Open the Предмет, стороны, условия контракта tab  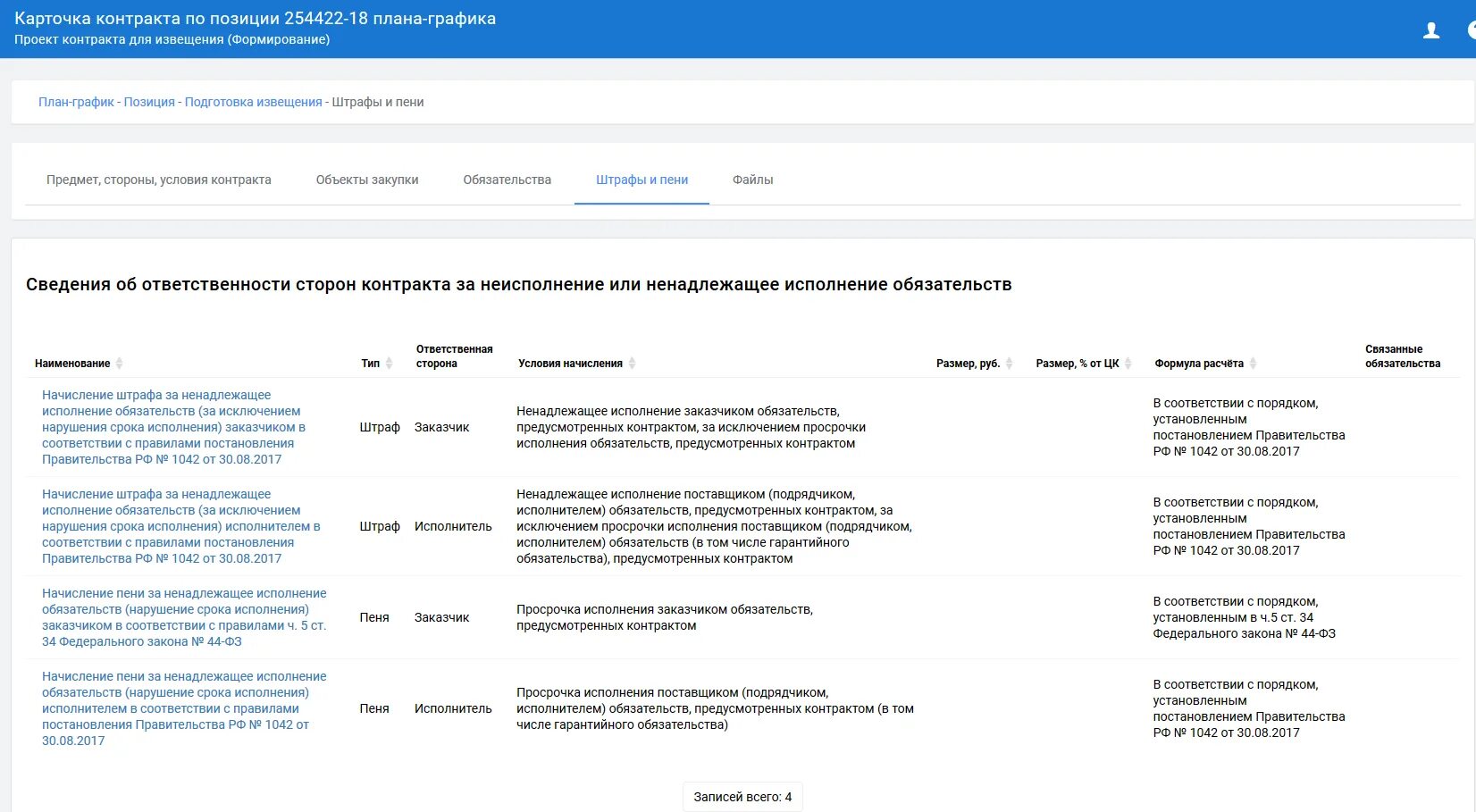tap(159, 180)
